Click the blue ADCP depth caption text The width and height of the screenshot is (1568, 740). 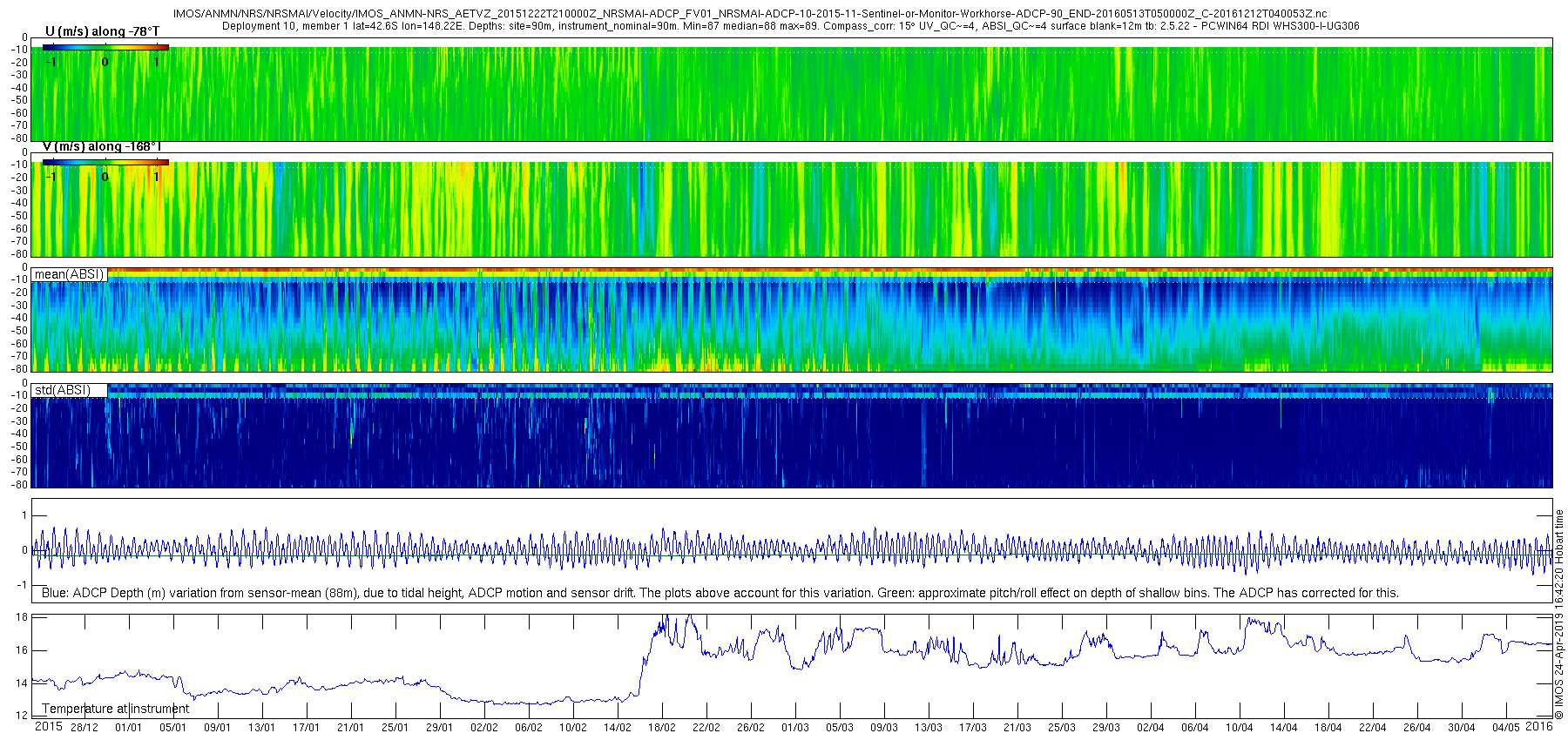pos(720,593)
